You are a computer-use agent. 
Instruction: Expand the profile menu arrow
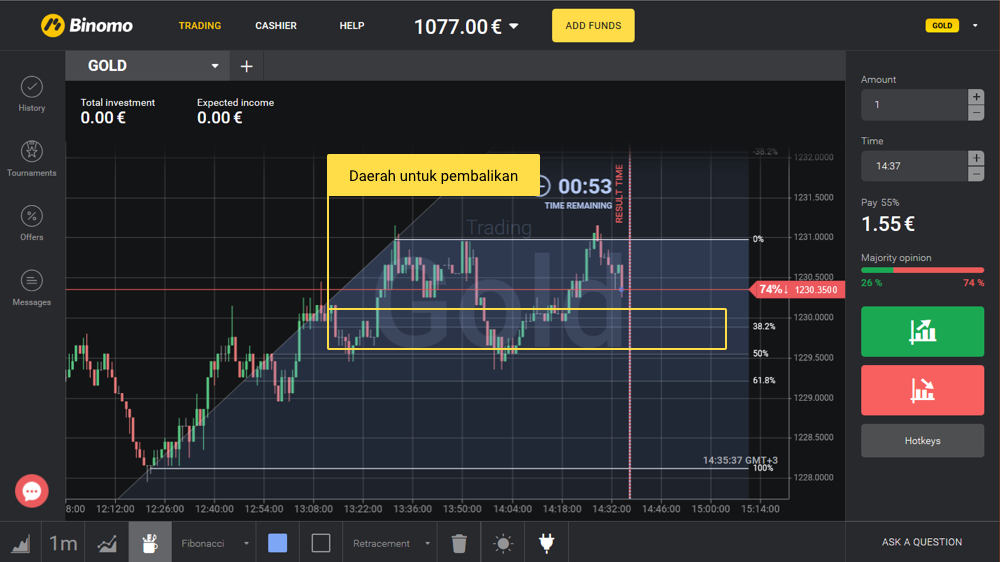[974, 26]
